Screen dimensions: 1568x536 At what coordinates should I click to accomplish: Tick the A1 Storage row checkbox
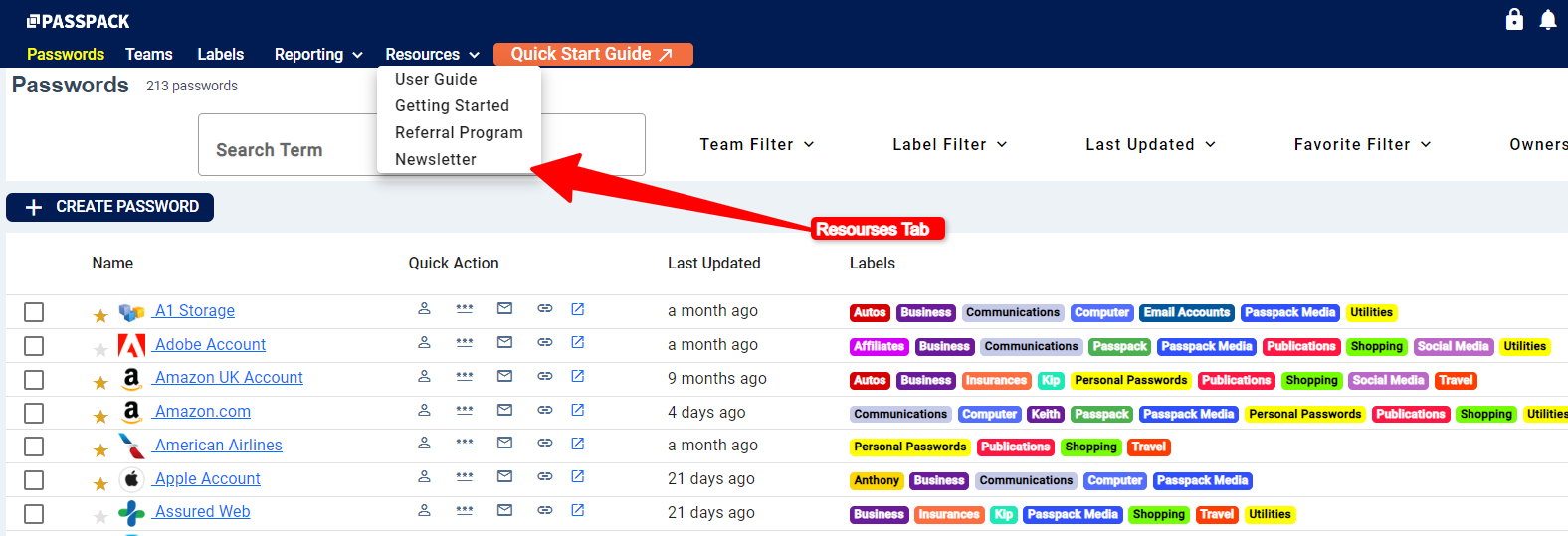[34, 312]
